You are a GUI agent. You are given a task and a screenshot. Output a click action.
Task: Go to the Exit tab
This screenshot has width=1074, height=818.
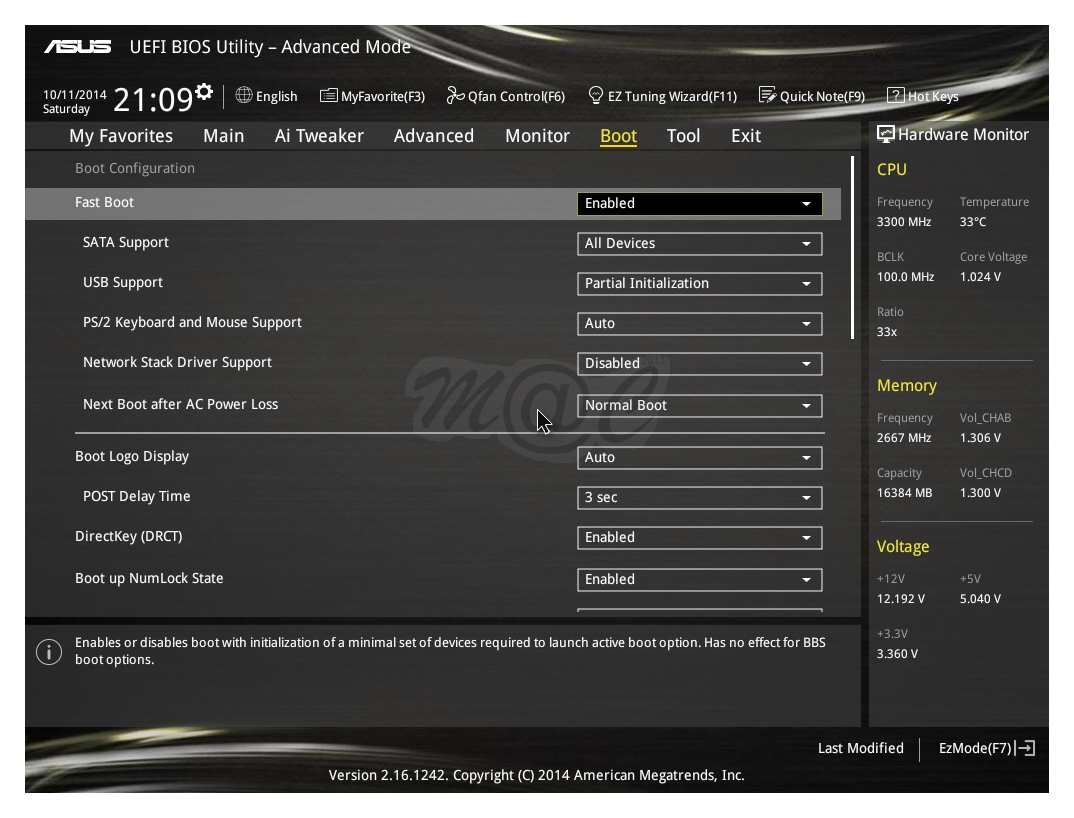click(x=746, y=136)
